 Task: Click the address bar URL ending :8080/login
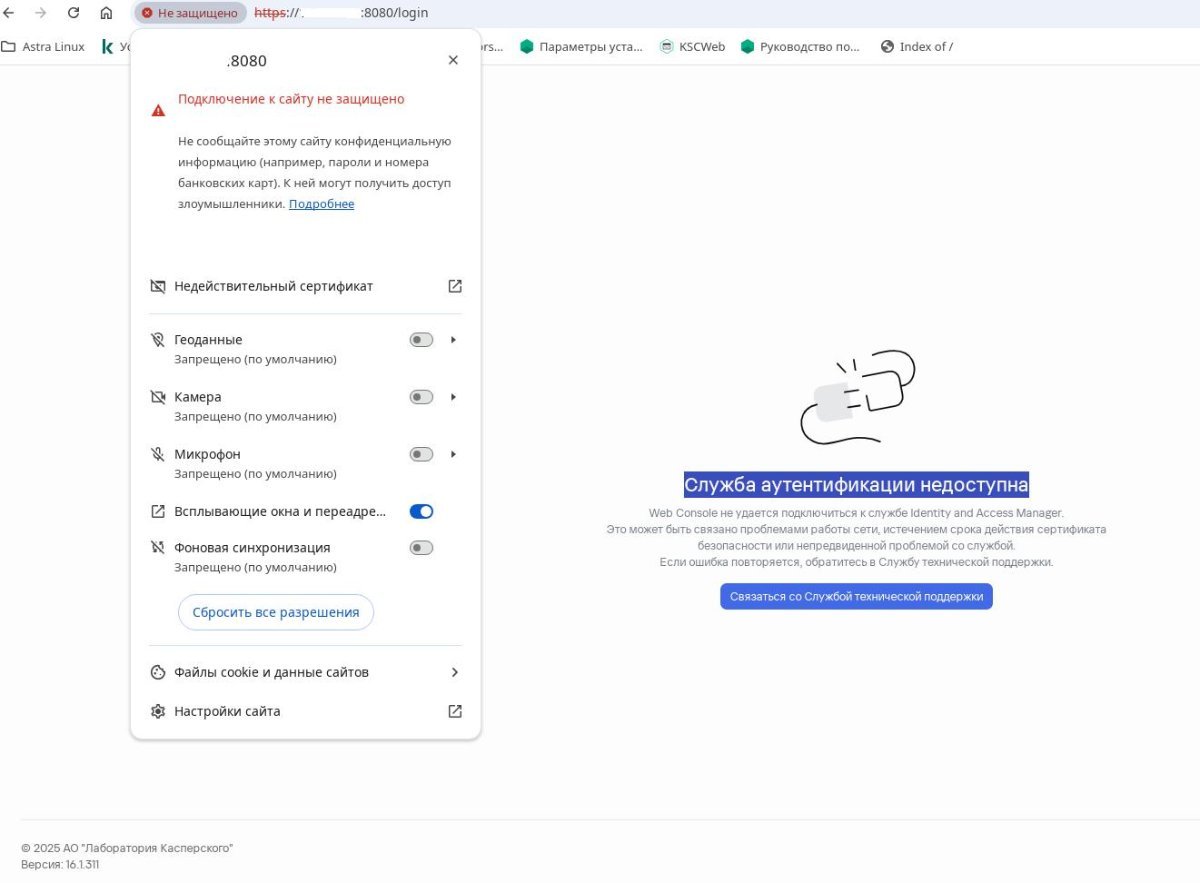coord(342,13)
